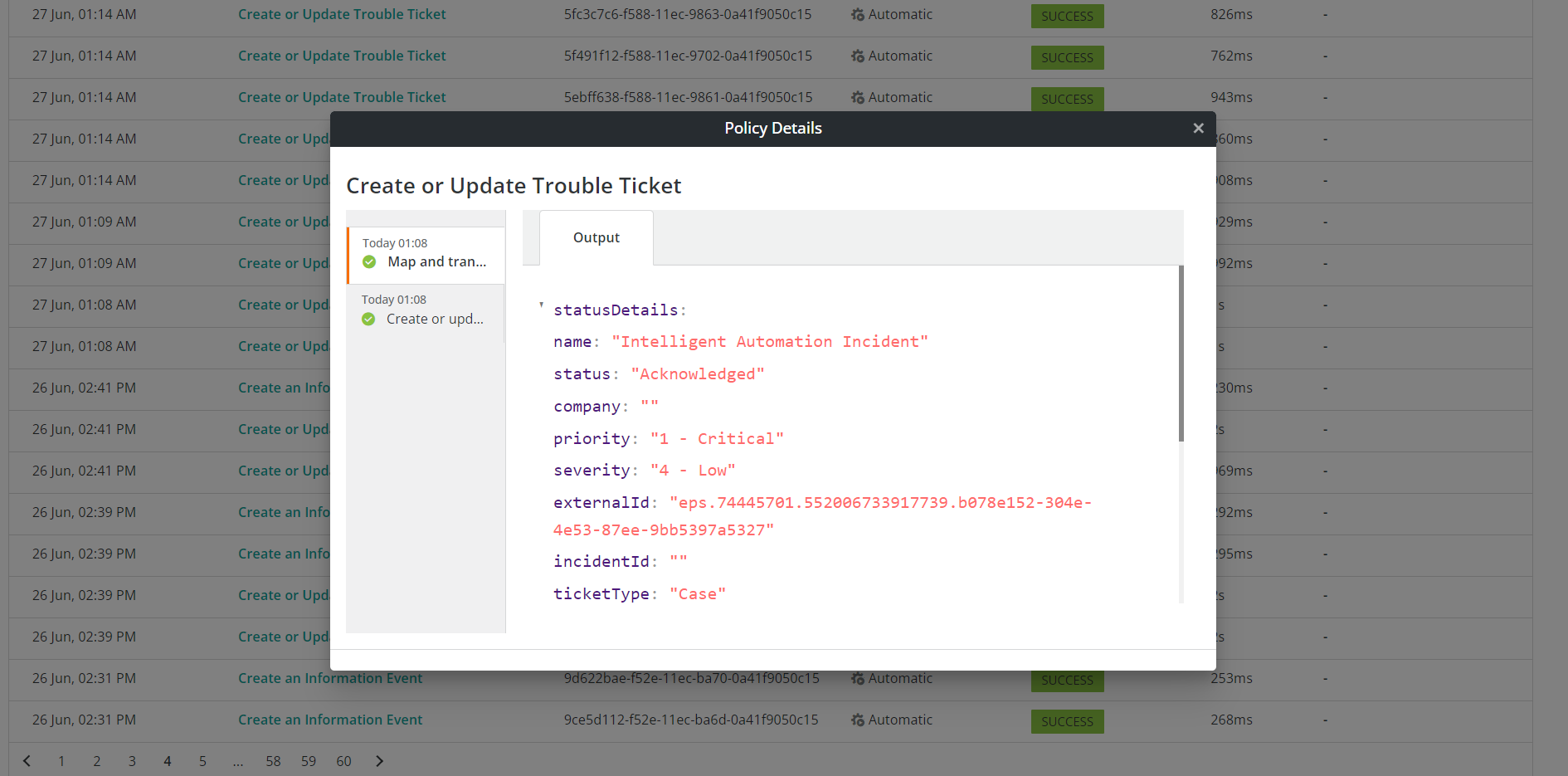Open page 3 of results
1568x776 pixels.
pyautogui.click(x=132, y=761)
